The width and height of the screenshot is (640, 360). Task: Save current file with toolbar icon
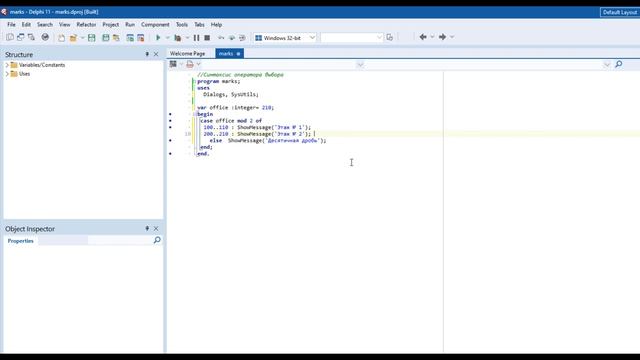tap(91, 38)
